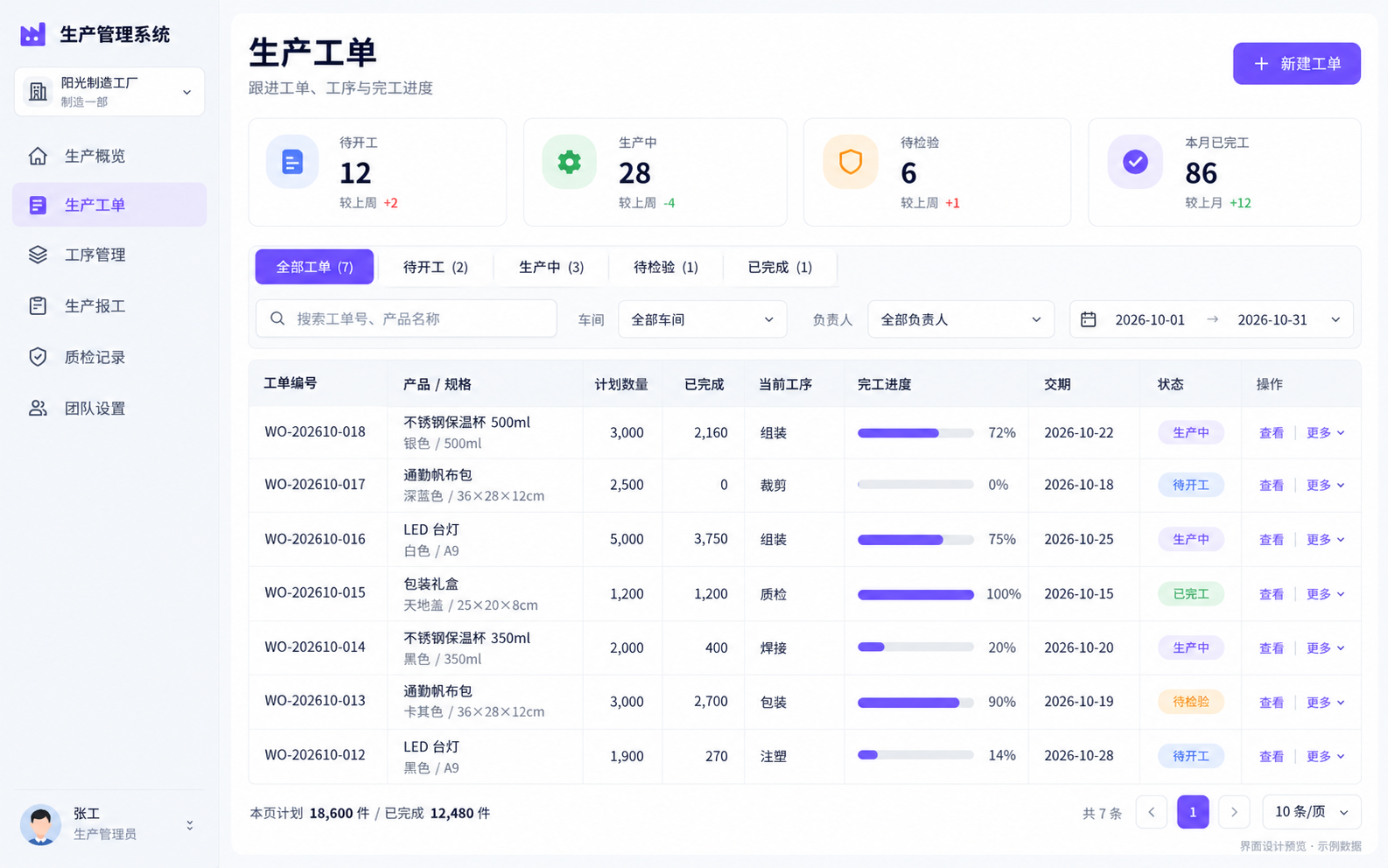This screenshot has height=868, width=1388.
Task: Switch to the 全部工单 (7) tab
Action: click(x=315, y=267)
